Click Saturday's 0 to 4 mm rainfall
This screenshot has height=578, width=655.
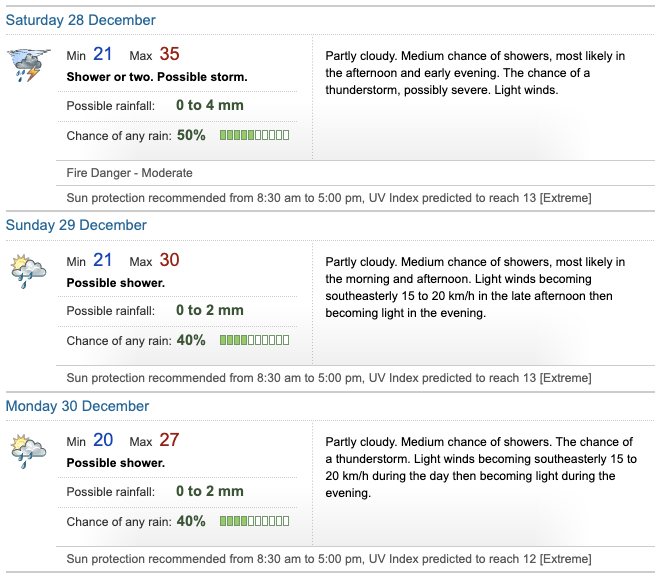point(209,105)
